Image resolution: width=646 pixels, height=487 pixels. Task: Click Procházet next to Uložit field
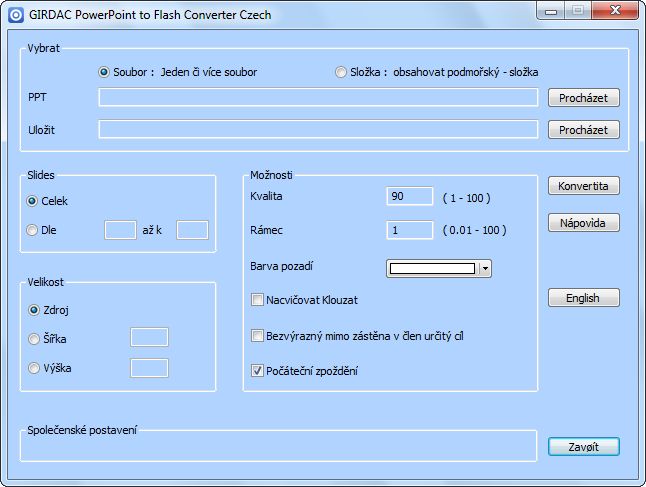583,130
